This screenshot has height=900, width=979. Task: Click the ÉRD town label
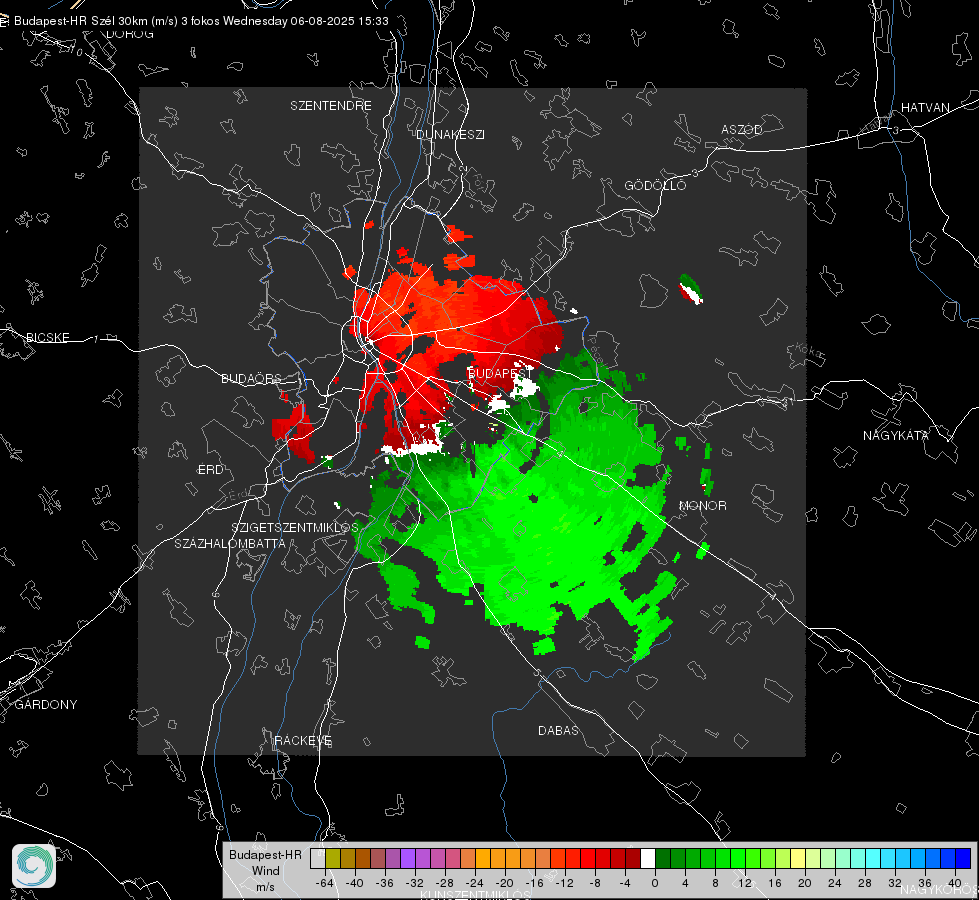pyautogui.click(x=210, y=470)
